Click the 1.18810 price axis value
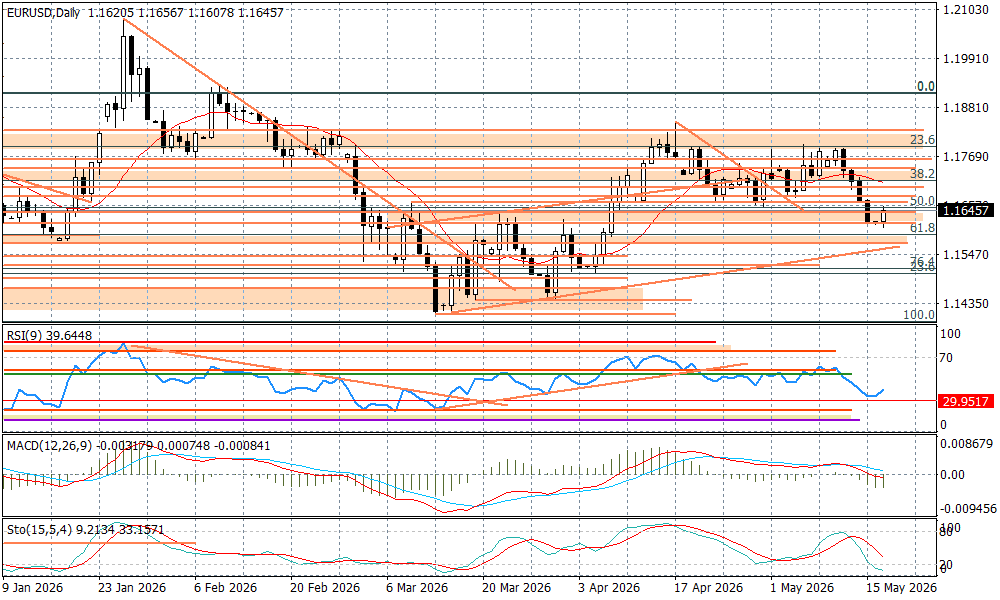 coord(966,108)
